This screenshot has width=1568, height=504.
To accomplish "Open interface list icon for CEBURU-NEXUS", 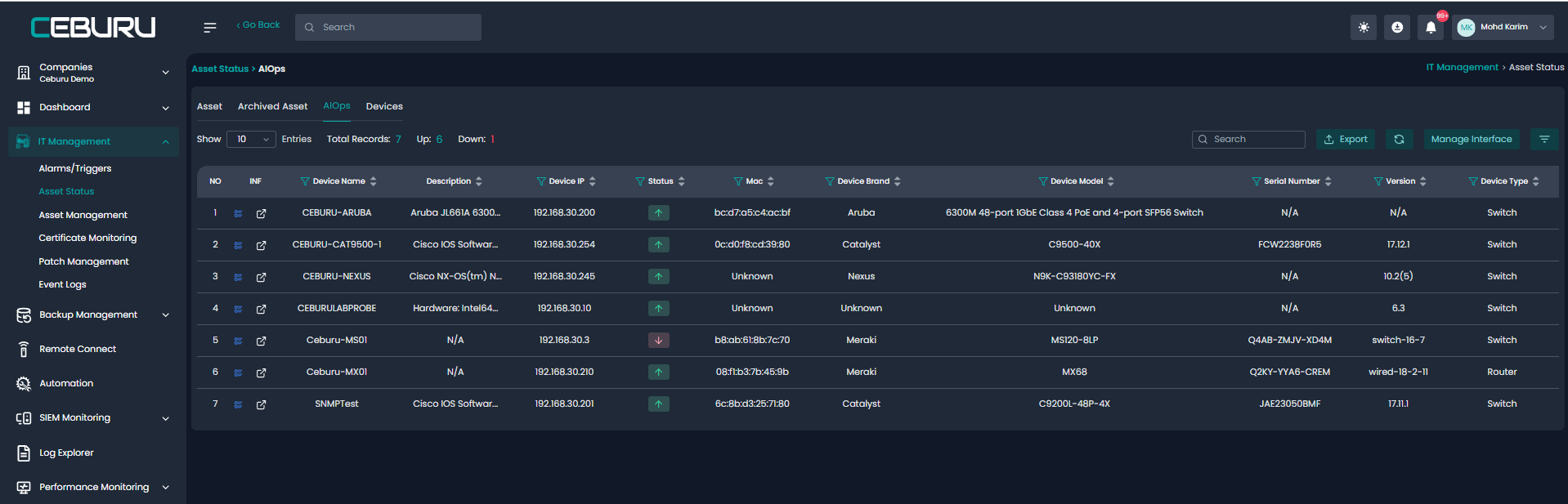I will coord(238,278).
